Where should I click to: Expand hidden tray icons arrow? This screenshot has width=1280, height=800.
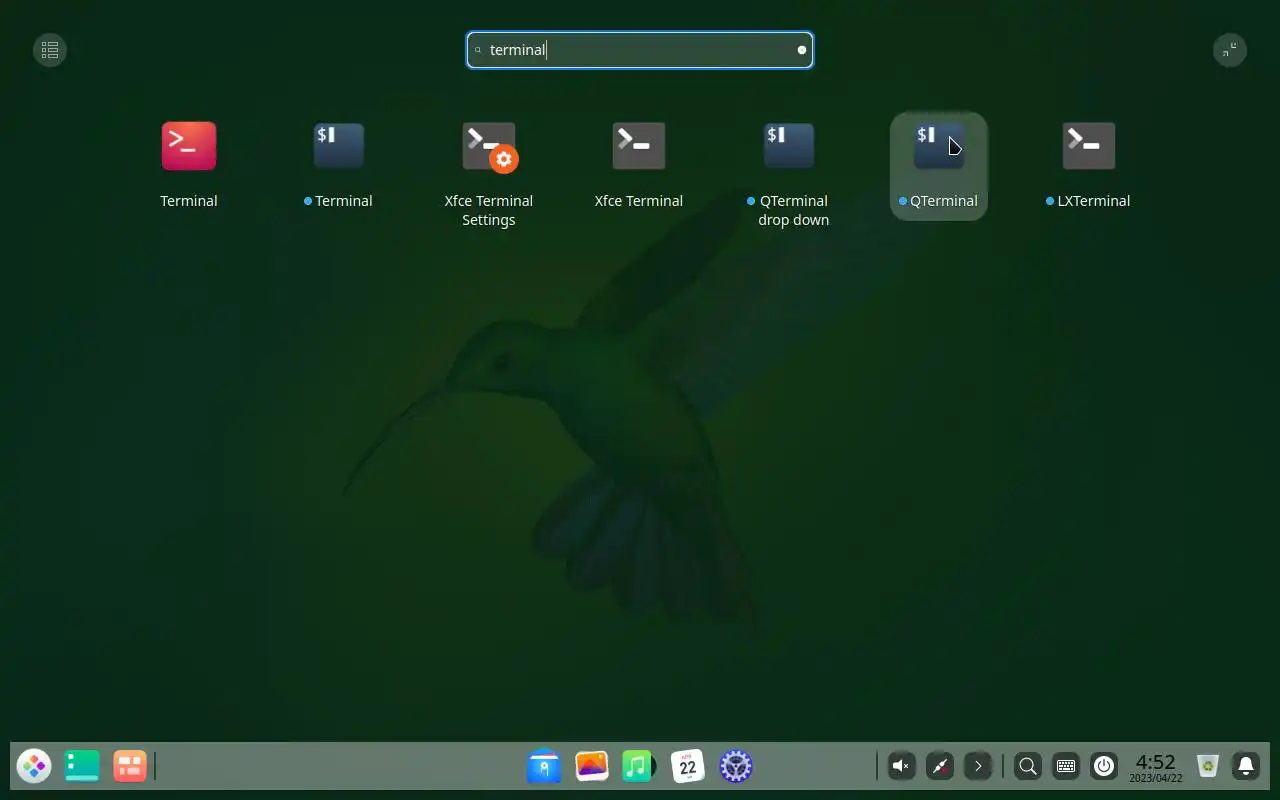978,767
